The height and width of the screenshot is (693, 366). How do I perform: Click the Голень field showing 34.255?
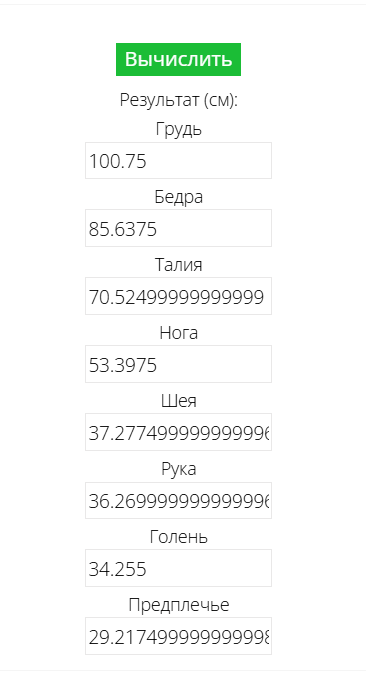(178, 568)
